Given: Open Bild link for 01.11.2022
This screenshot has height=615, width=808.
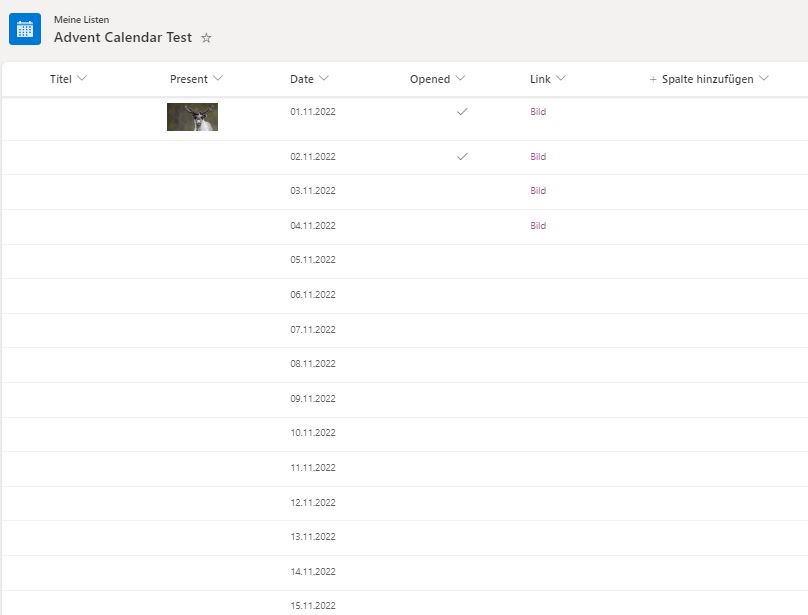Looking at the screenshot, I should pyautogui.click(x=538, y=111).
